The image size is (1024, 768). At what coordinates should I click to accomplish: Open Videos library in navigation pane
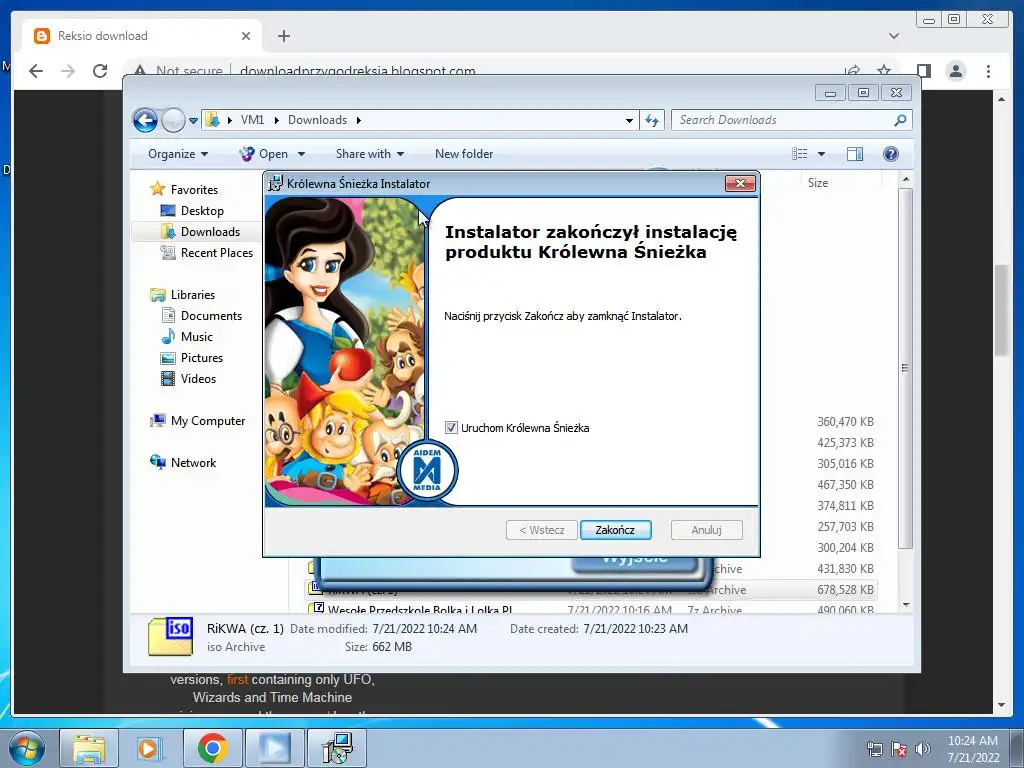tap(198, 378)
